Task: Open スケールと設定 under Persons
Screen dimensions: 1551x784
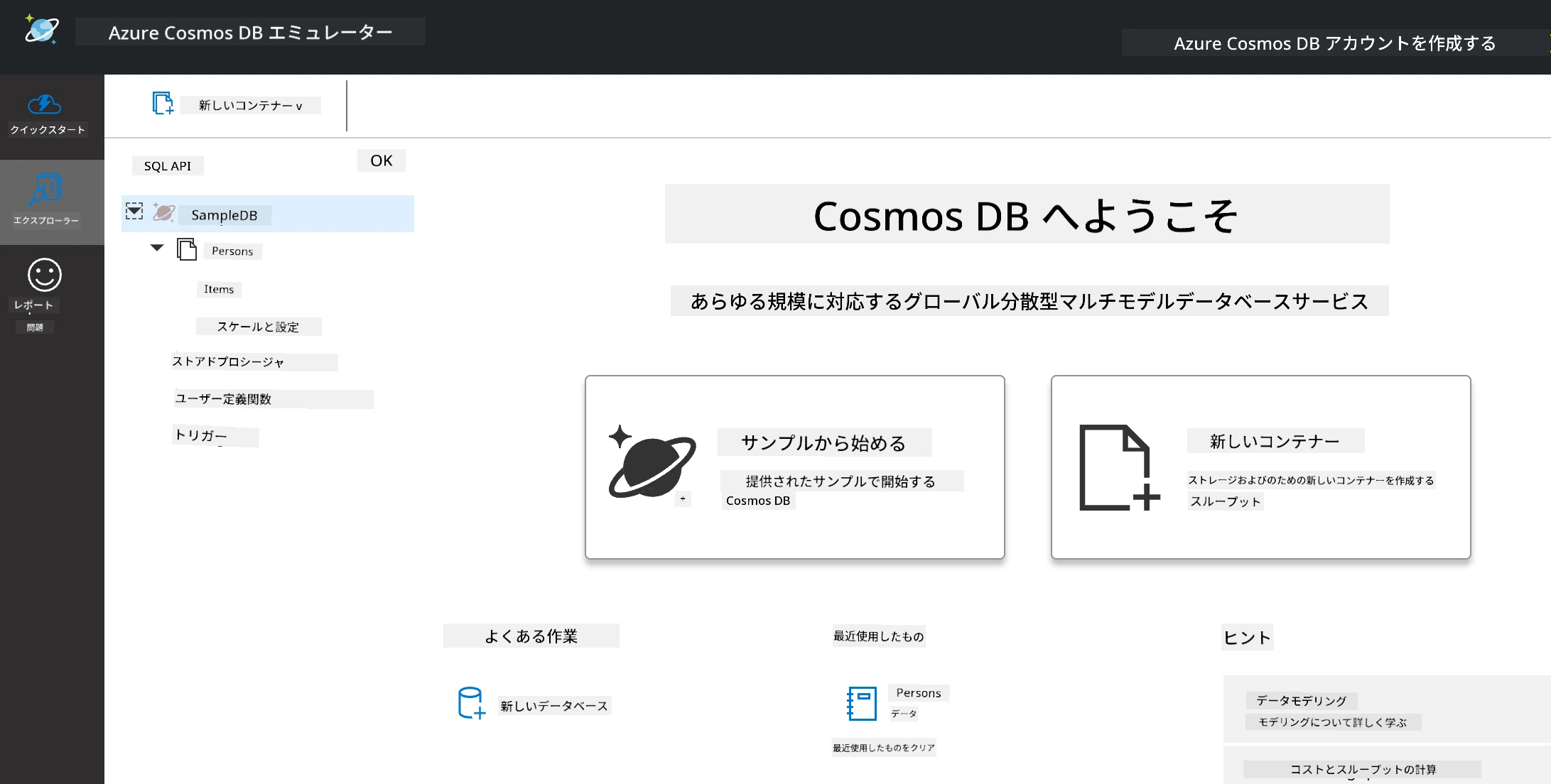Action: click(x=258, y=327)
